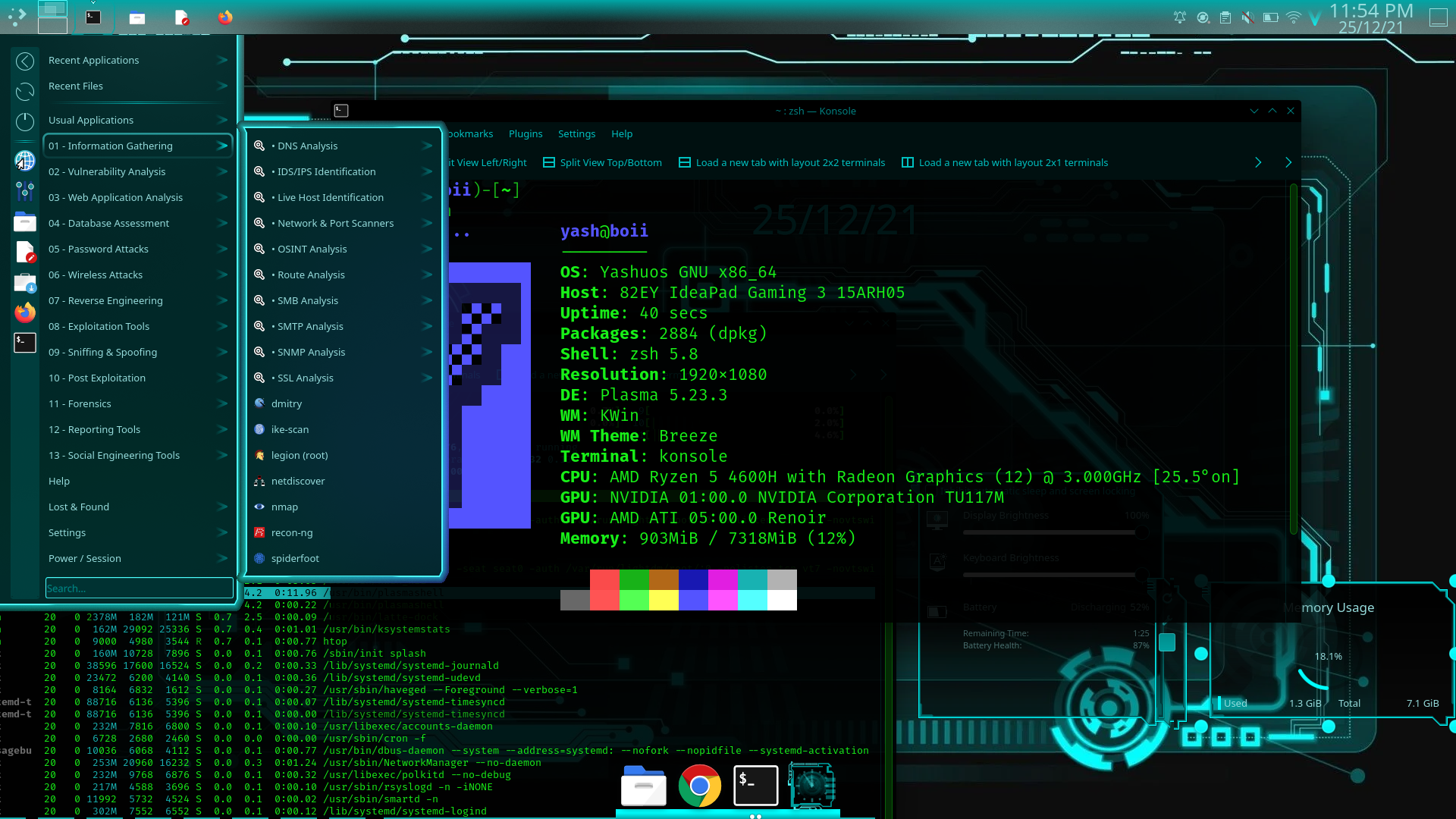Launch recon-ng from submenu
The height and width of the screenshot is (819, 1456).
tap(344, 532)
